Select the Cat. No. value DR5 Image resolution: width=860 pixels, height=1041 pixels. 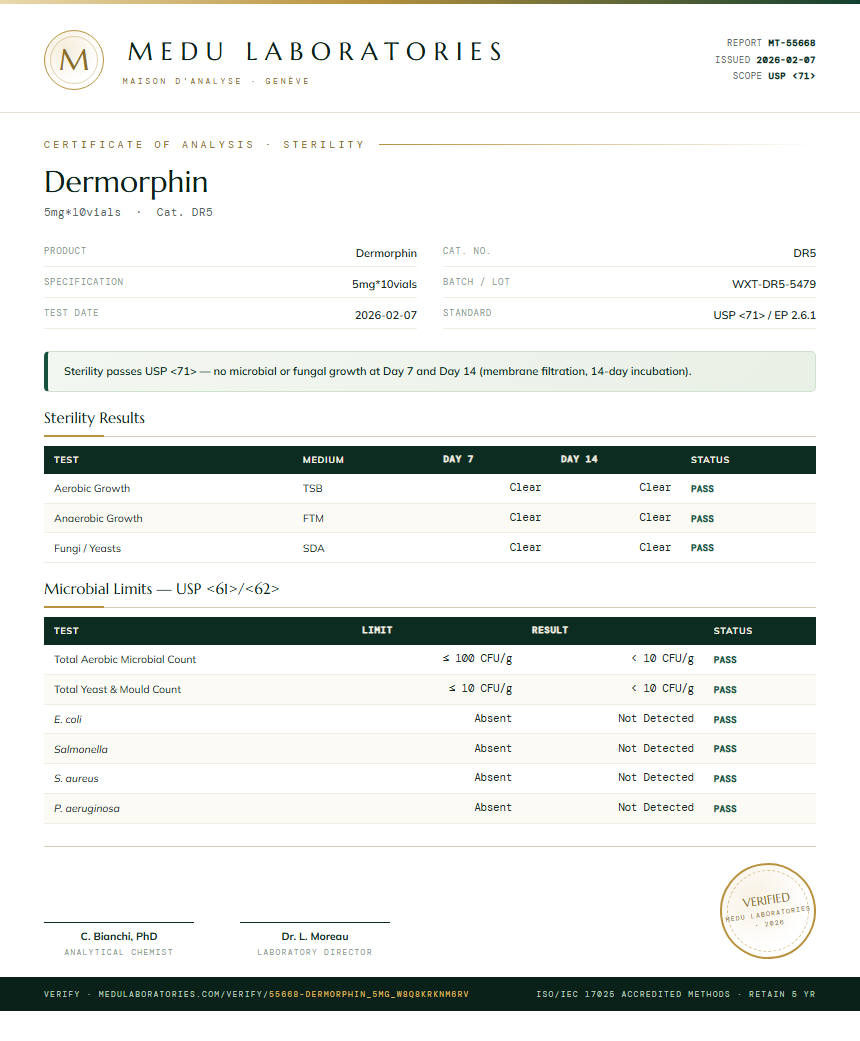pos(804,253)
